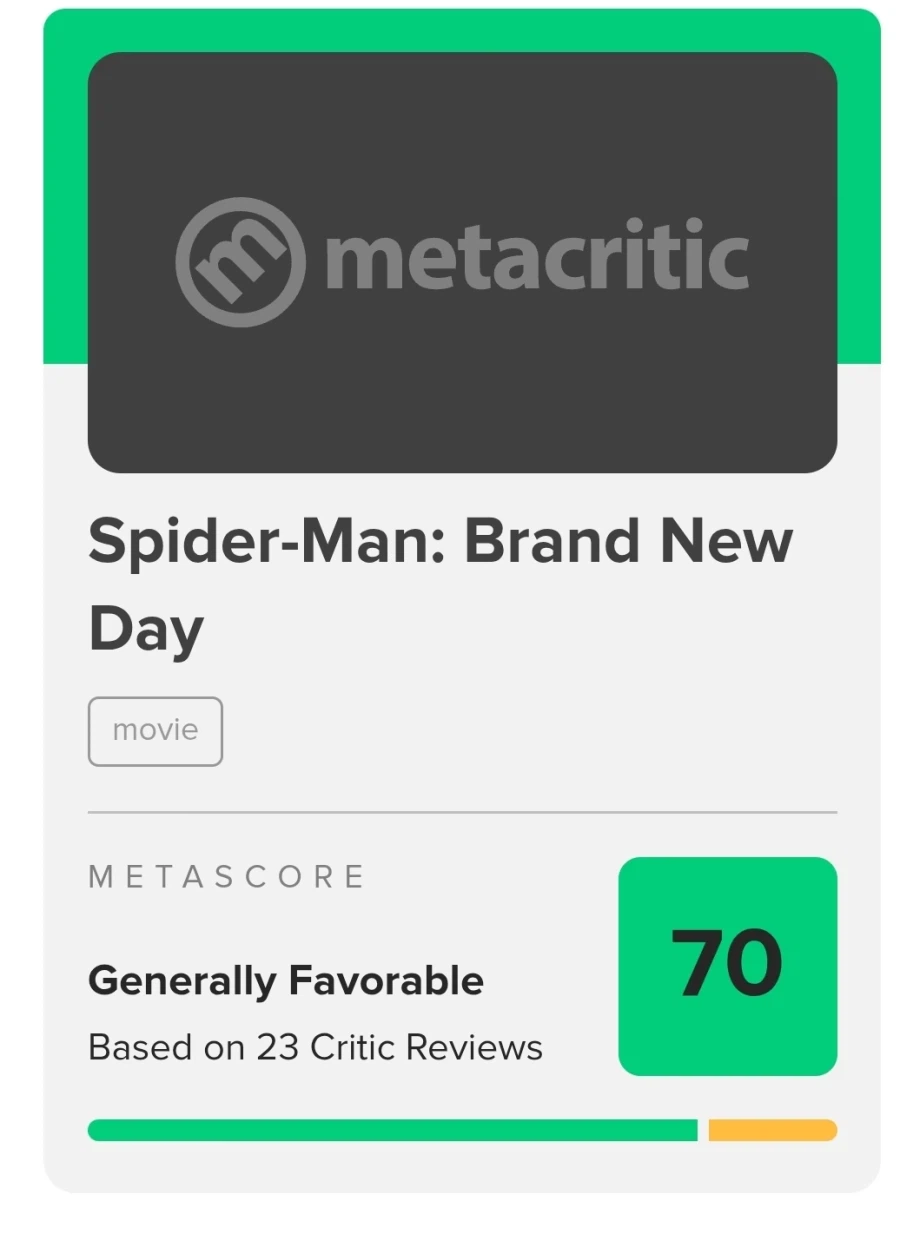Click the number "23" in the review count
This screenshot has height=1254, width=900.
pyautogui.click(x=279, y=1047)
